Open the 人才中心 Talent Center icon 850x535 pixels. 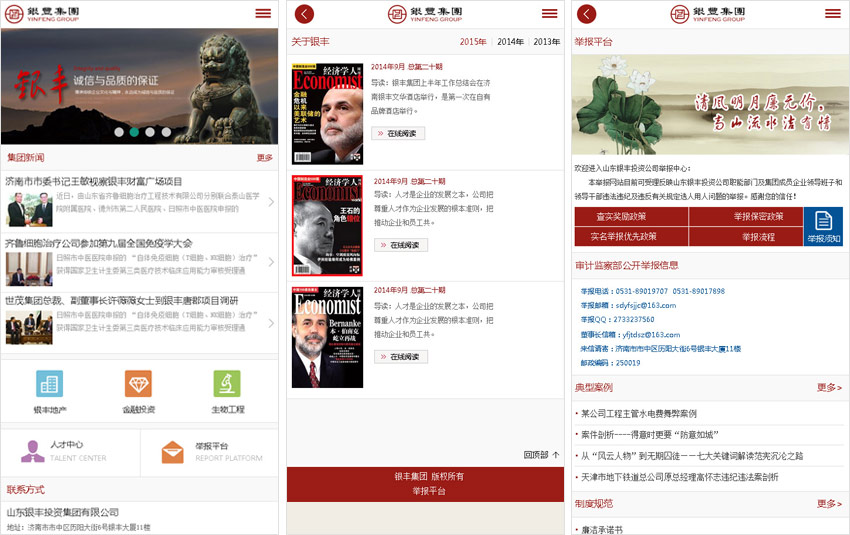click(33, 451)
